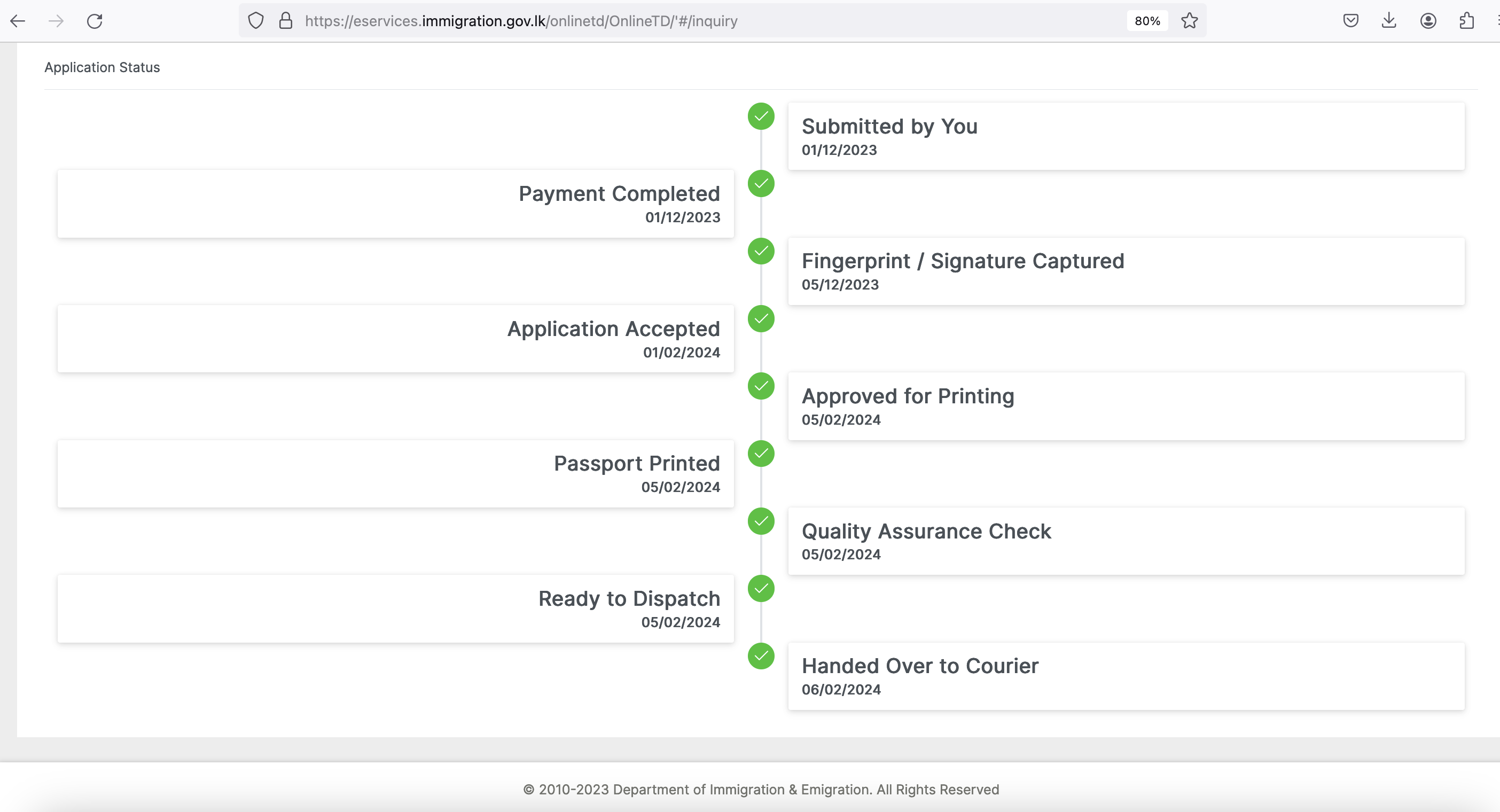Bookmark this page with the star icon
The width and height of the screenshot is (1500, 812).
(x=1190, y=21)
